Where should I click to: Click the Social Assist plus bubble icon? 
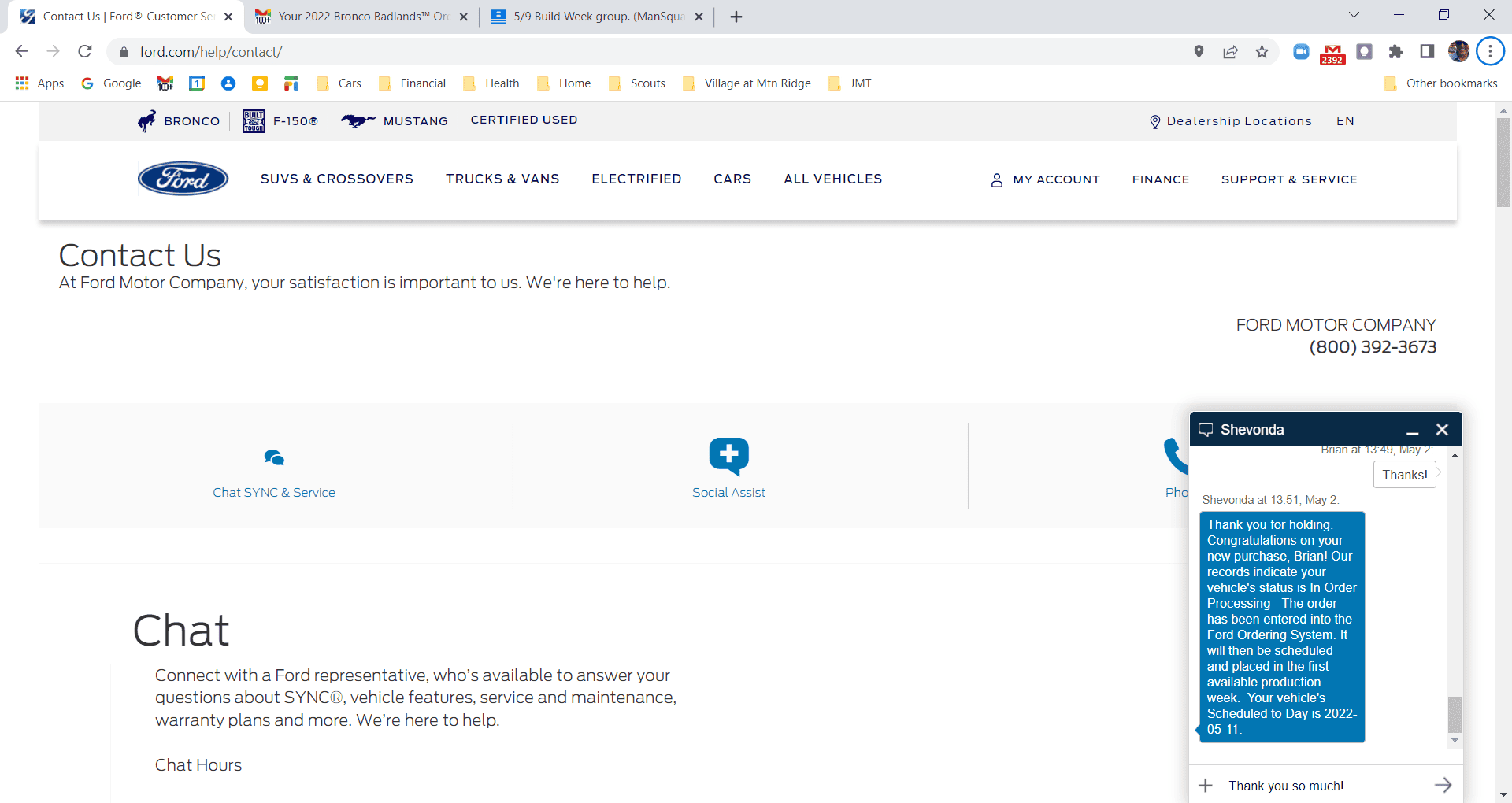[728, 456]
